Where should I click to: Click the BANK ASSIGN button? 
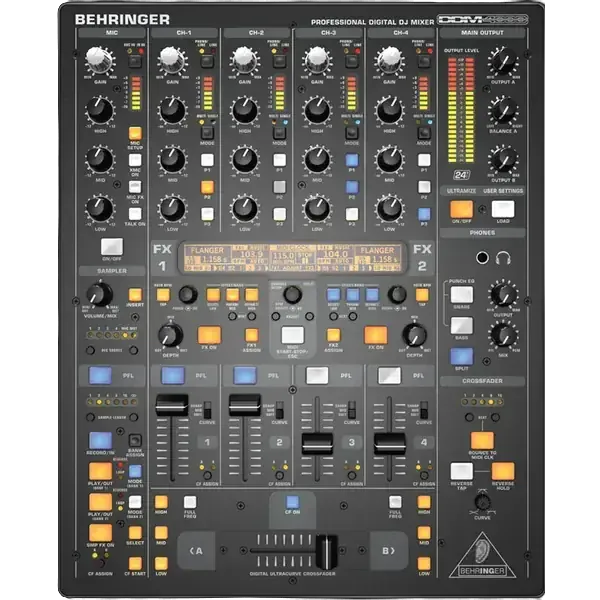[x=135, y=440]
